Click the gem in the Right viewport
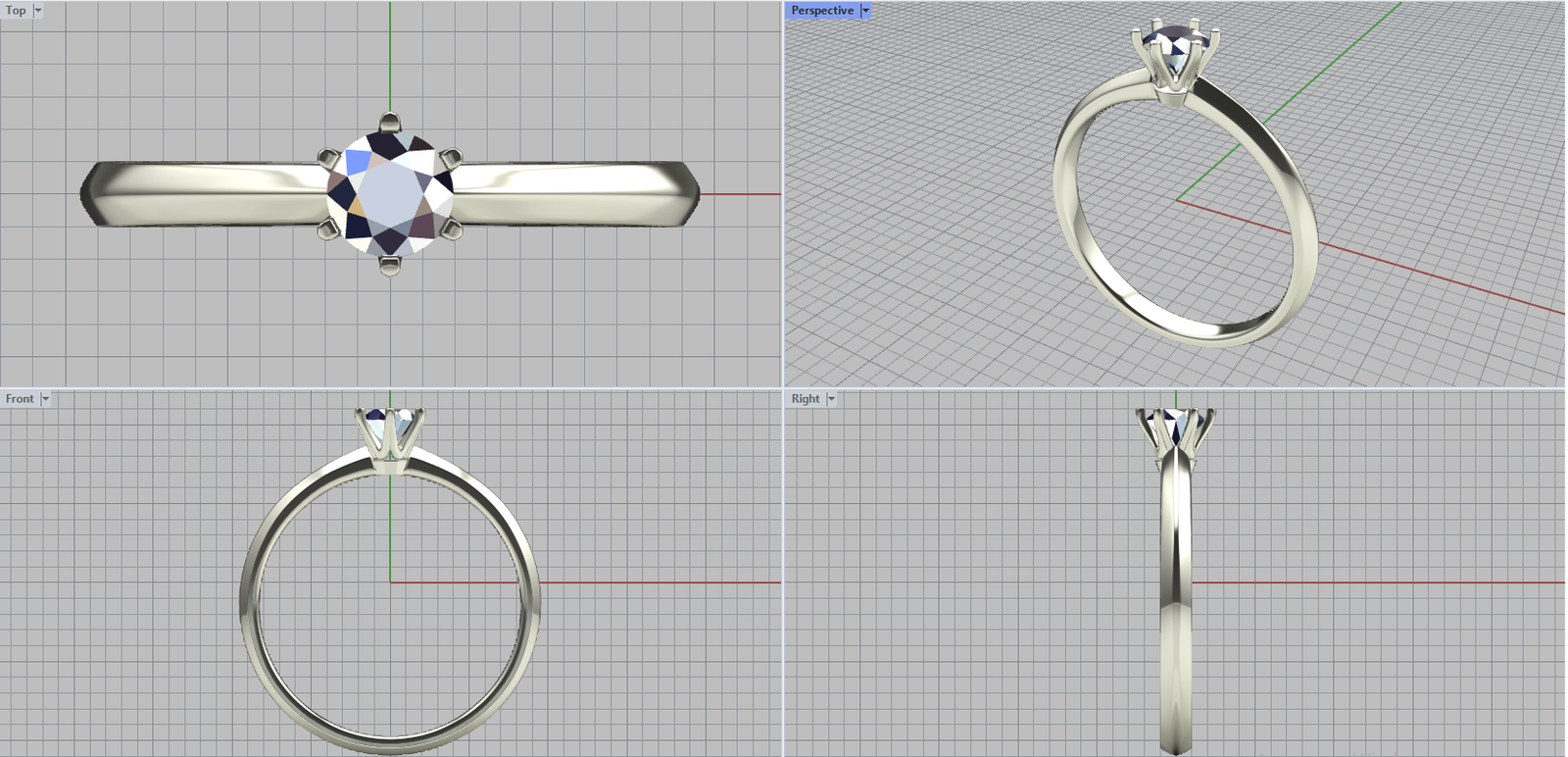The image size is (1568, 757). point(1176,424)
